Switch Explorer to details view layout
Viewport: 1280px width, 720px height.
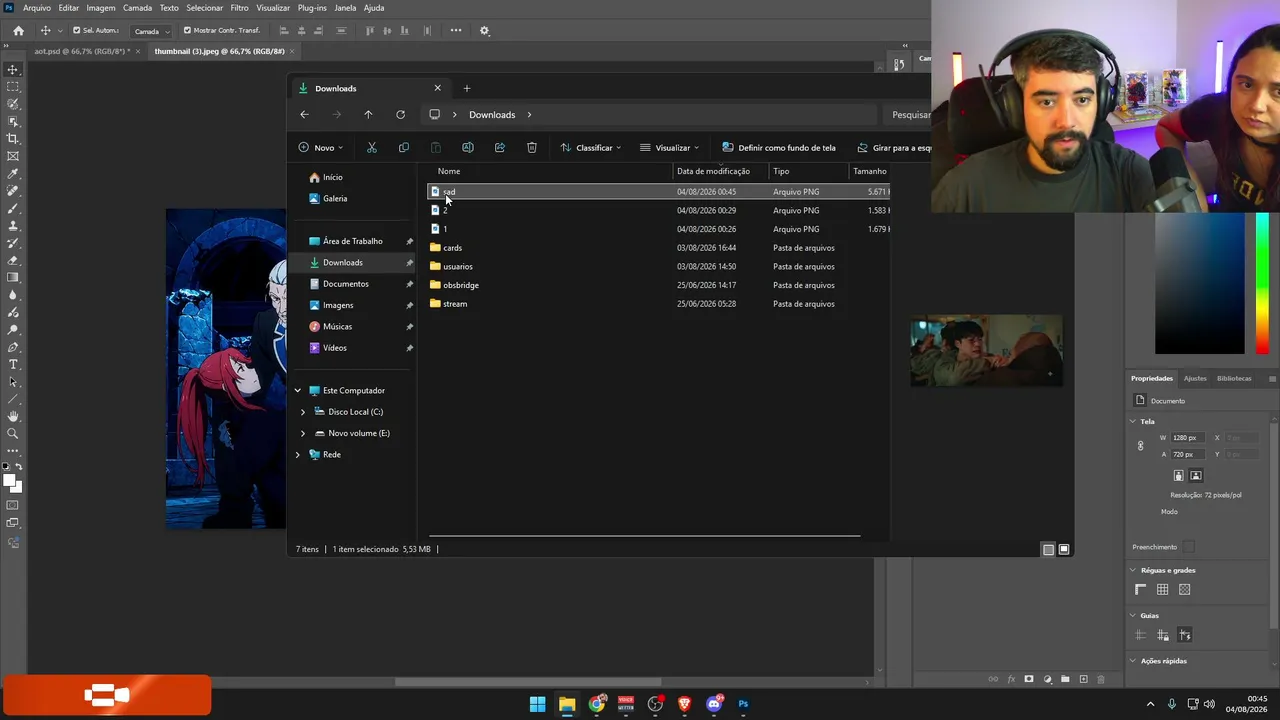[x=1048, y=549]
